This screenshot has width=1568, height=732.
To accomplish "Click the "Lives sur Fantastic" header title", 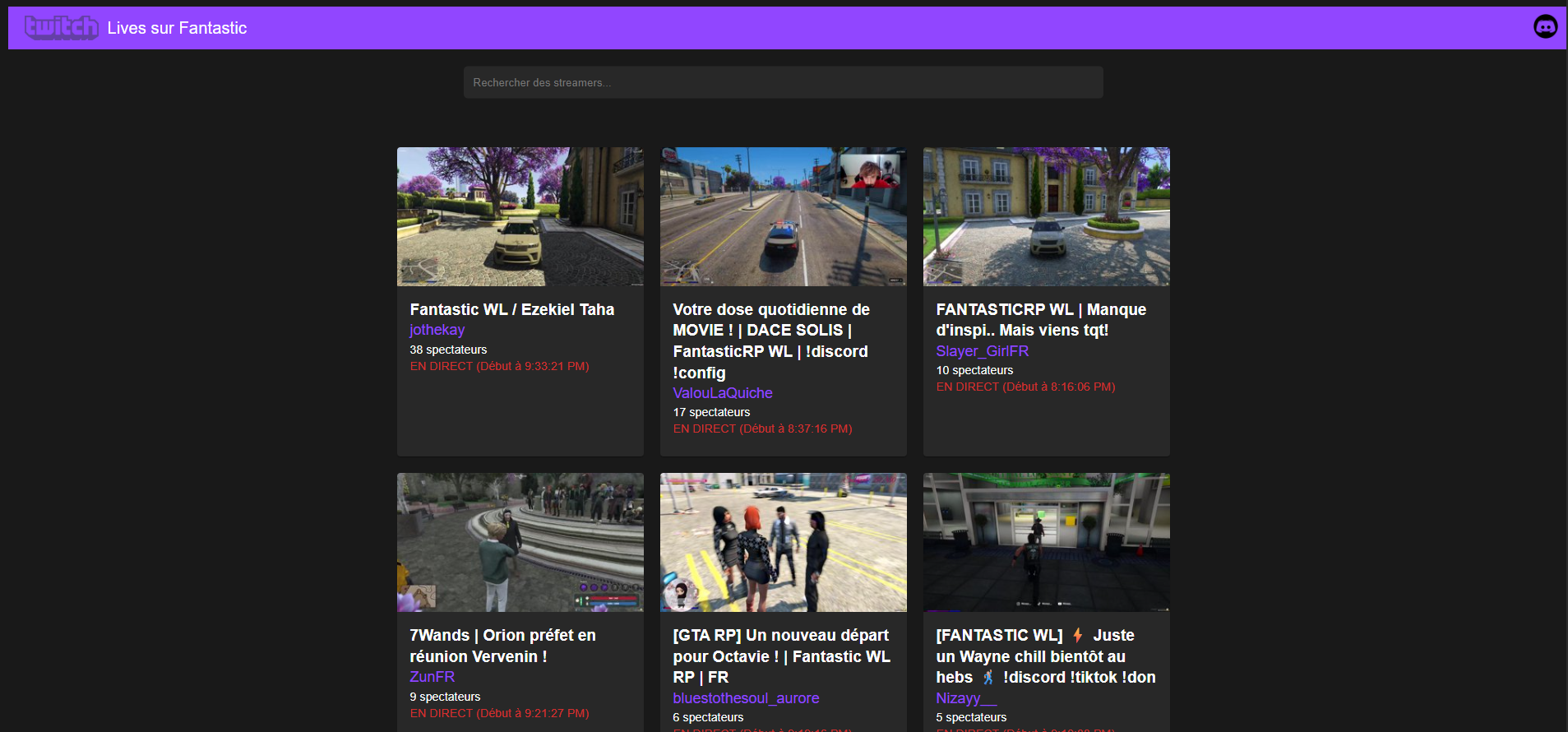I will click(x=177, y=28).
